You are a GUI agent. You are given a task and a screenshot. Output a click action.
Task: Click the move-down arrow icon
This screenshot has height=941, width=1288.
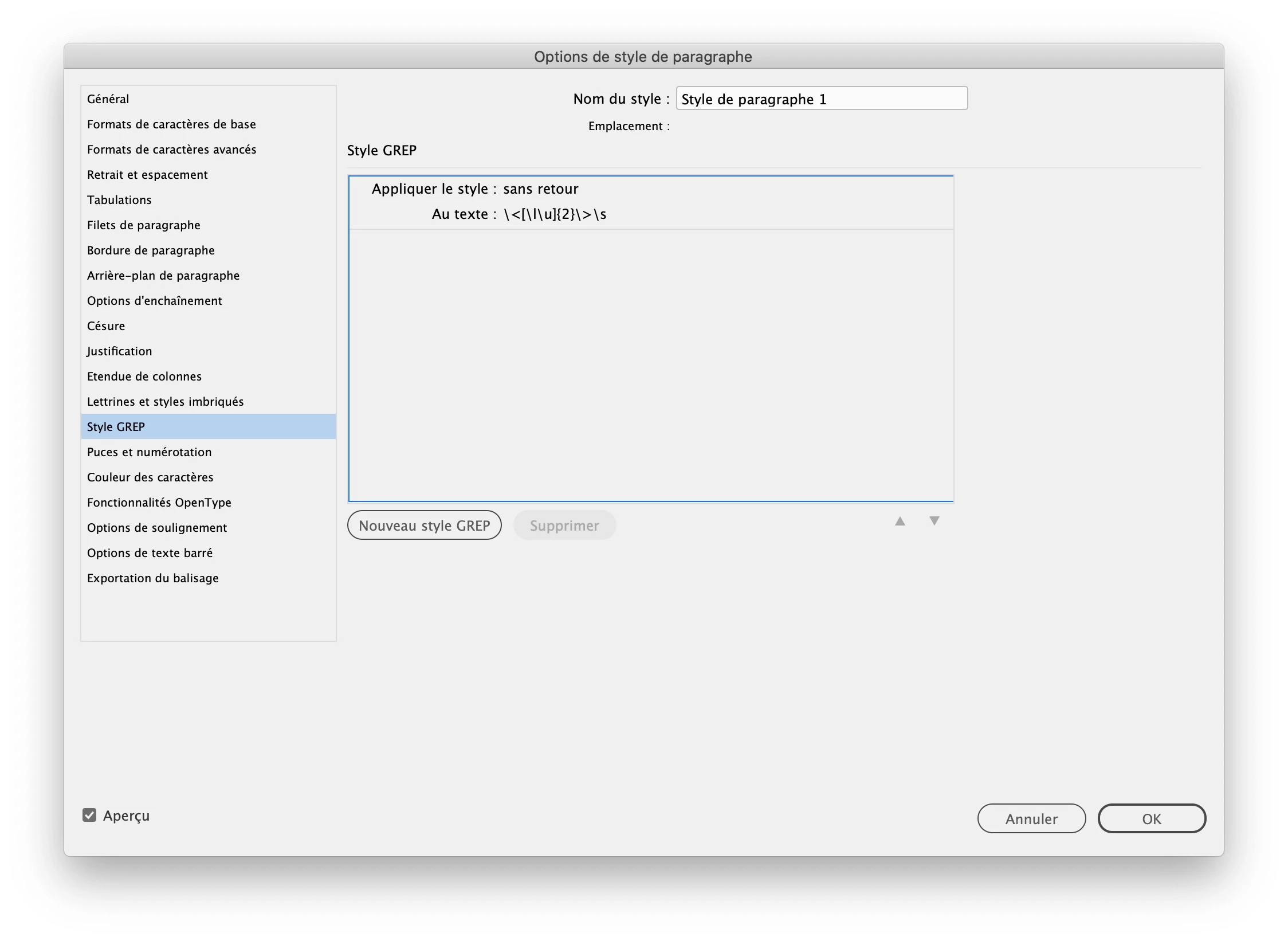[934, 521]
